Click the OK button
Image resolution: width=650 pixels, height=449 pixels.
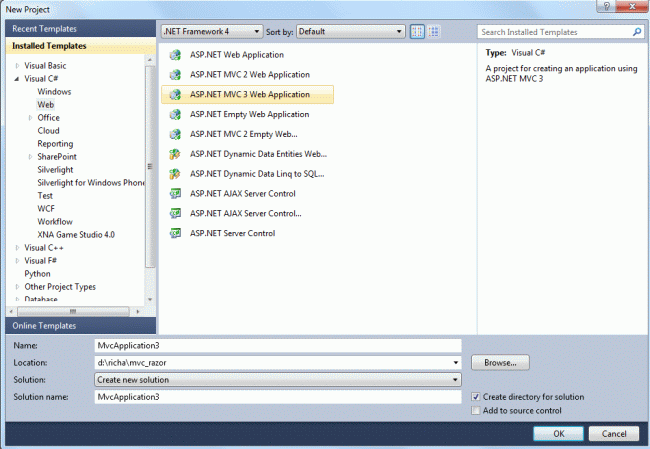click(558, 434)
